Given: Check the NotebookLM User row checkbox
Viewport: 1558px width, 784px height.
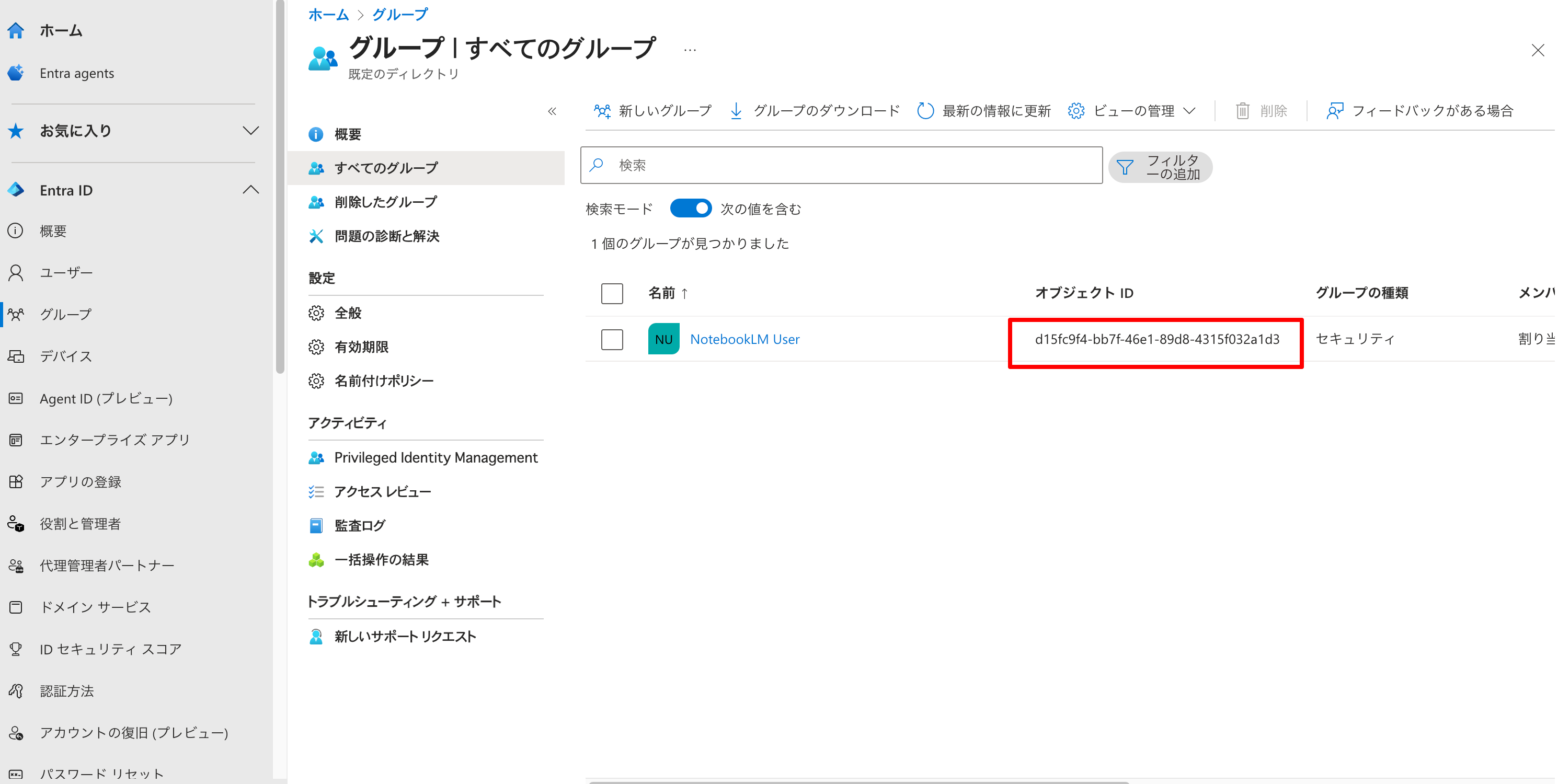Looking at the screenshot, I should [612, 339].
